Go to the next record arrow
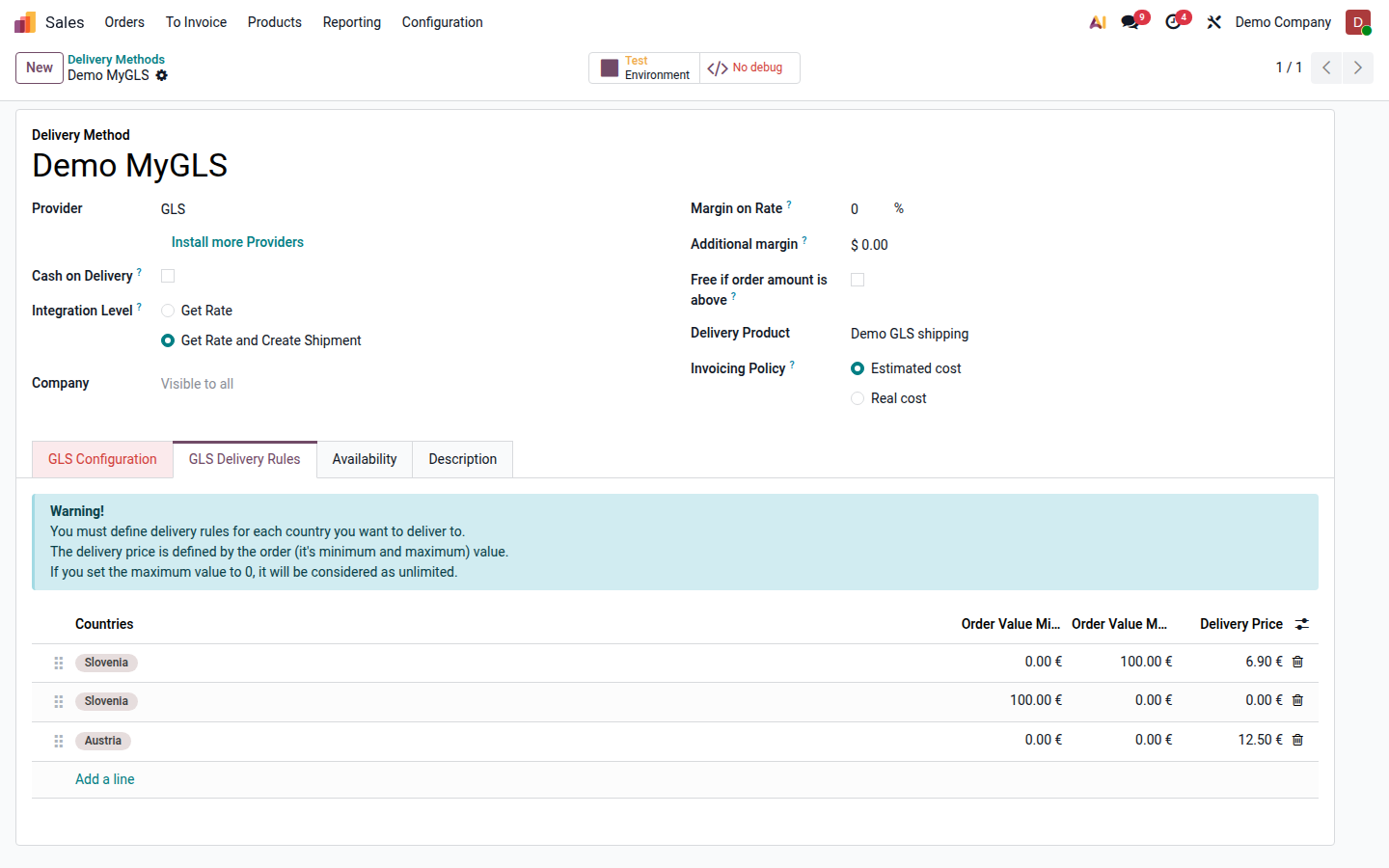Image resolution: width=1389 pixels, height=868 pixels. pos(1357,68)
